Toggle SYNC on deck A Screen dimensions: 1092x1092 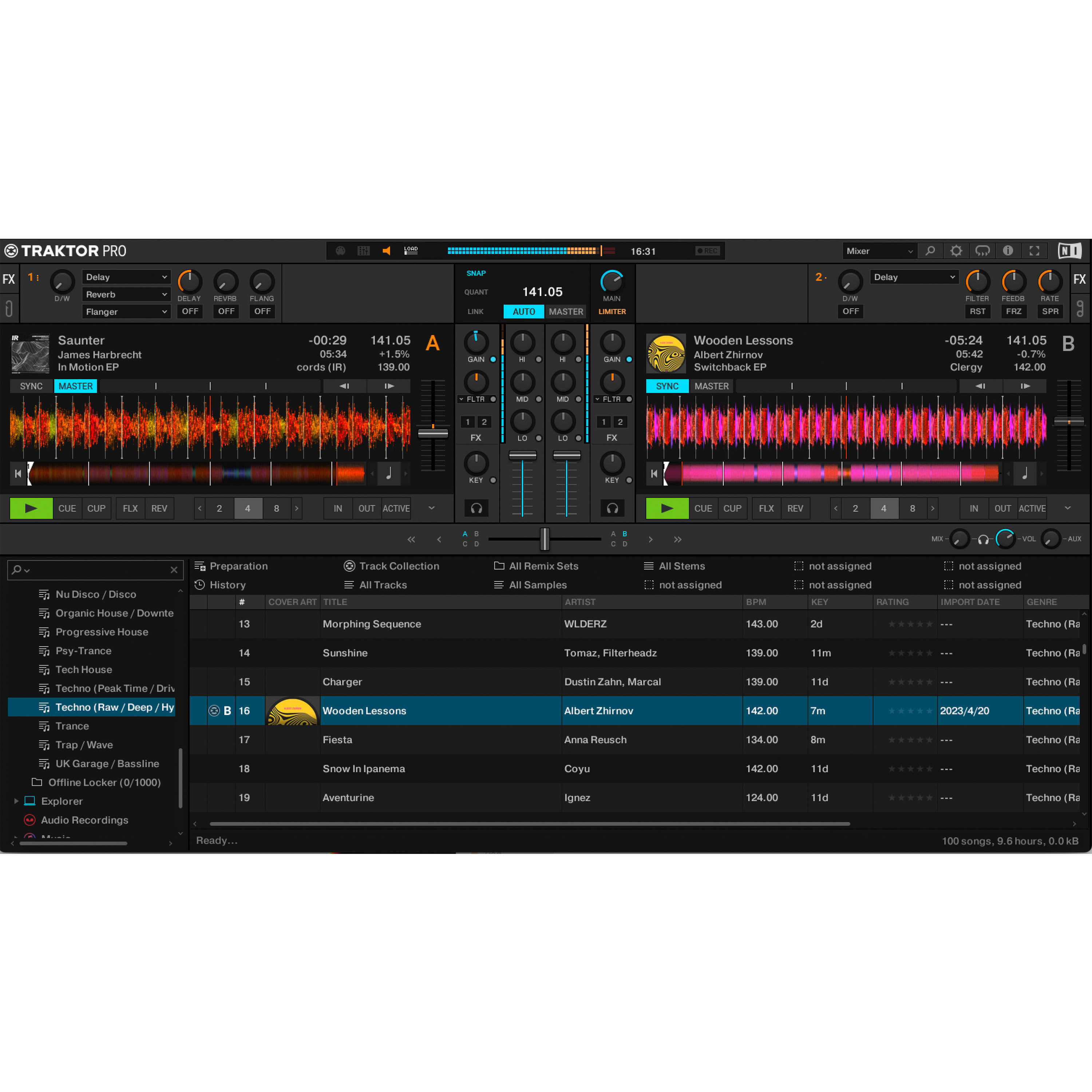coord(31,386)
